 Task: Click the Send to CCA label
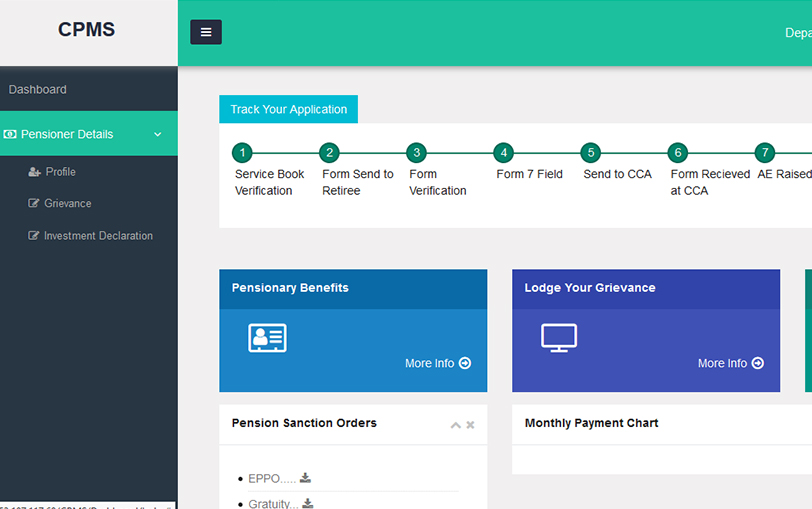click(617, 174)
